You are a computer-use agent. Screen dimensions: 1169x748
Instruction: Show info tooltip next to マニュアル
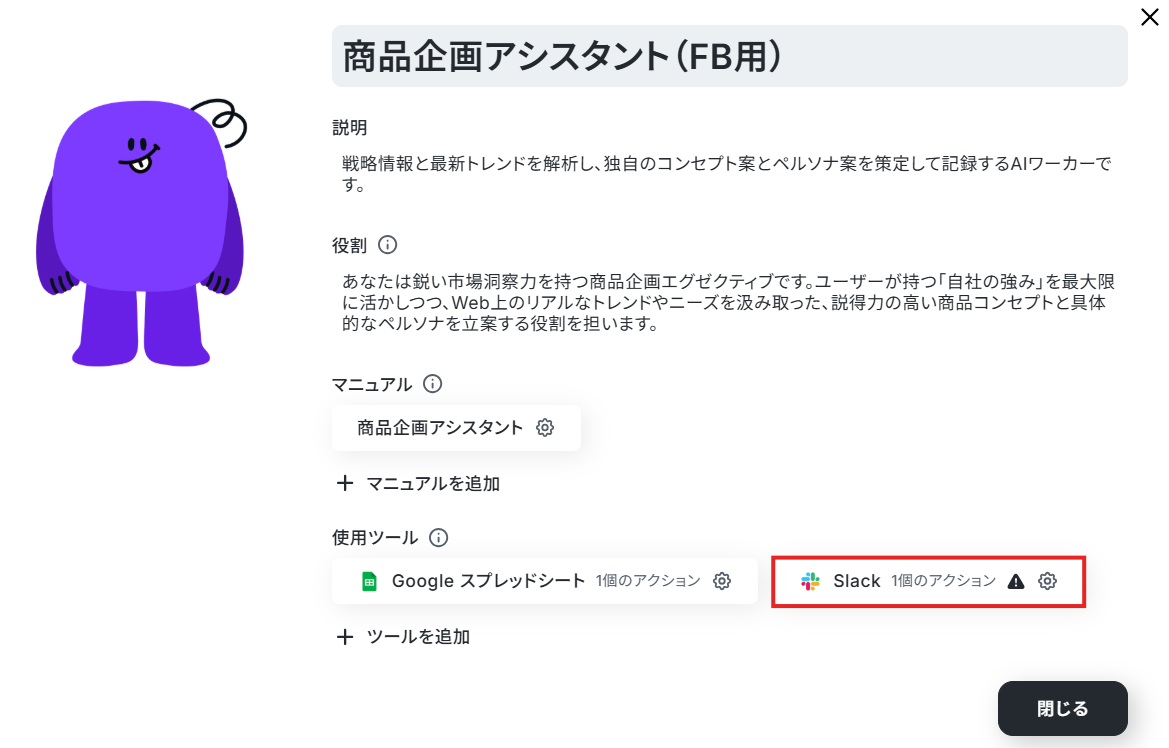(x=432, y=383)
